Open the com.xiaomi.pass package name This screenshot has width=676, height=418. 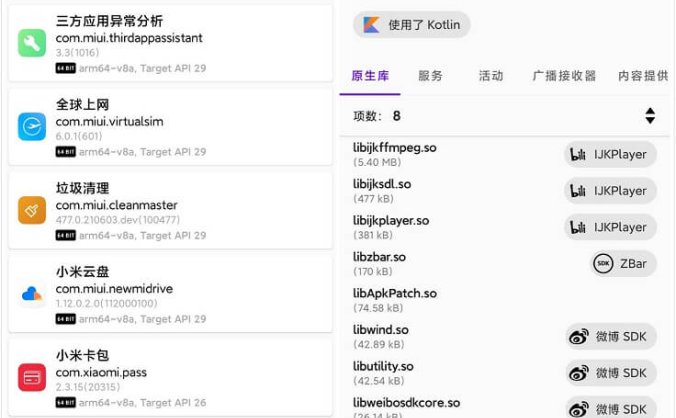pos(101,372)
